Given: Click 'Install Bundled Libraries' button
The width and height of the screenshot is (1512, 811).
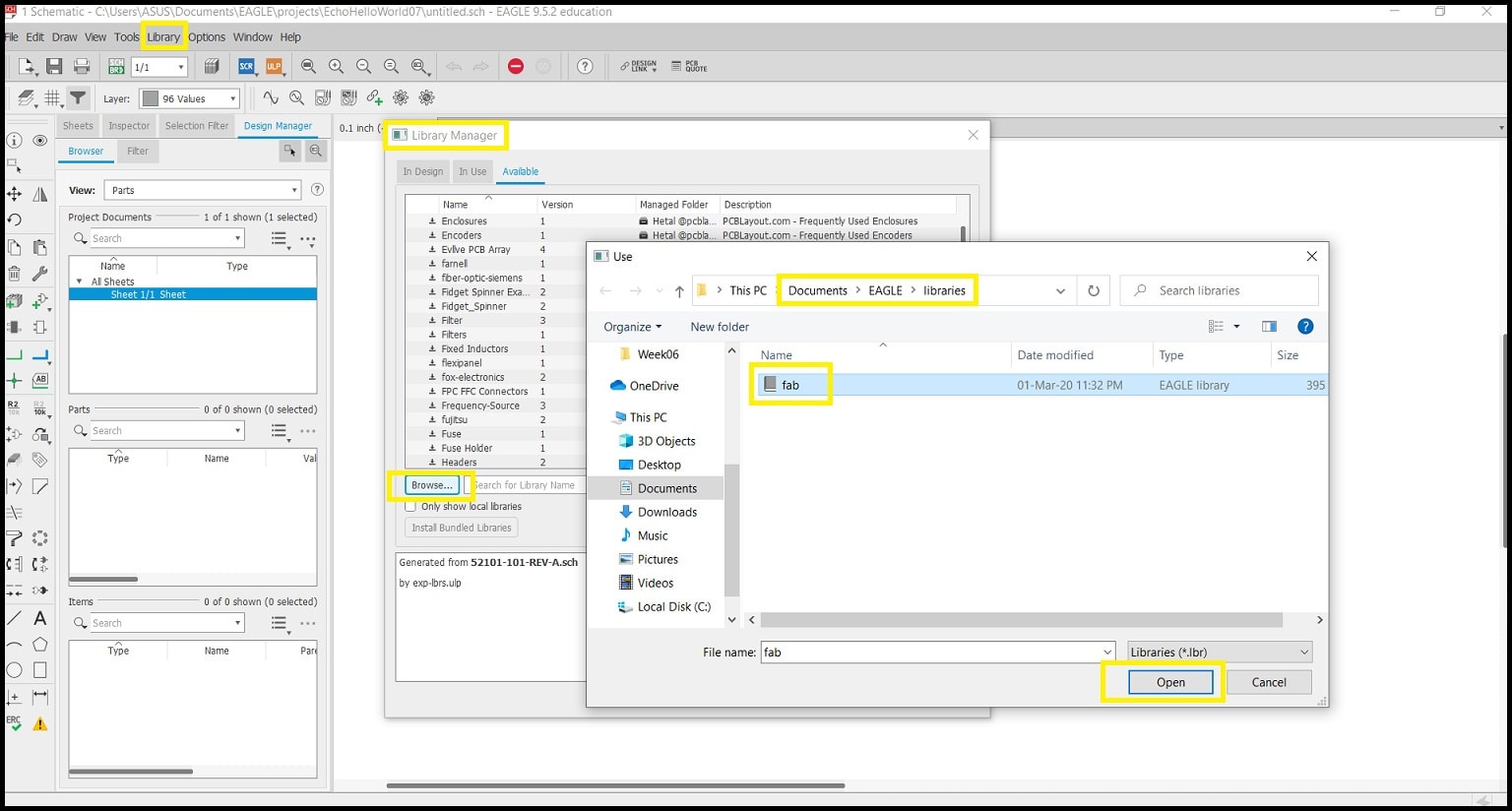Looking at the screenshot, I should (x=462, y=528).
